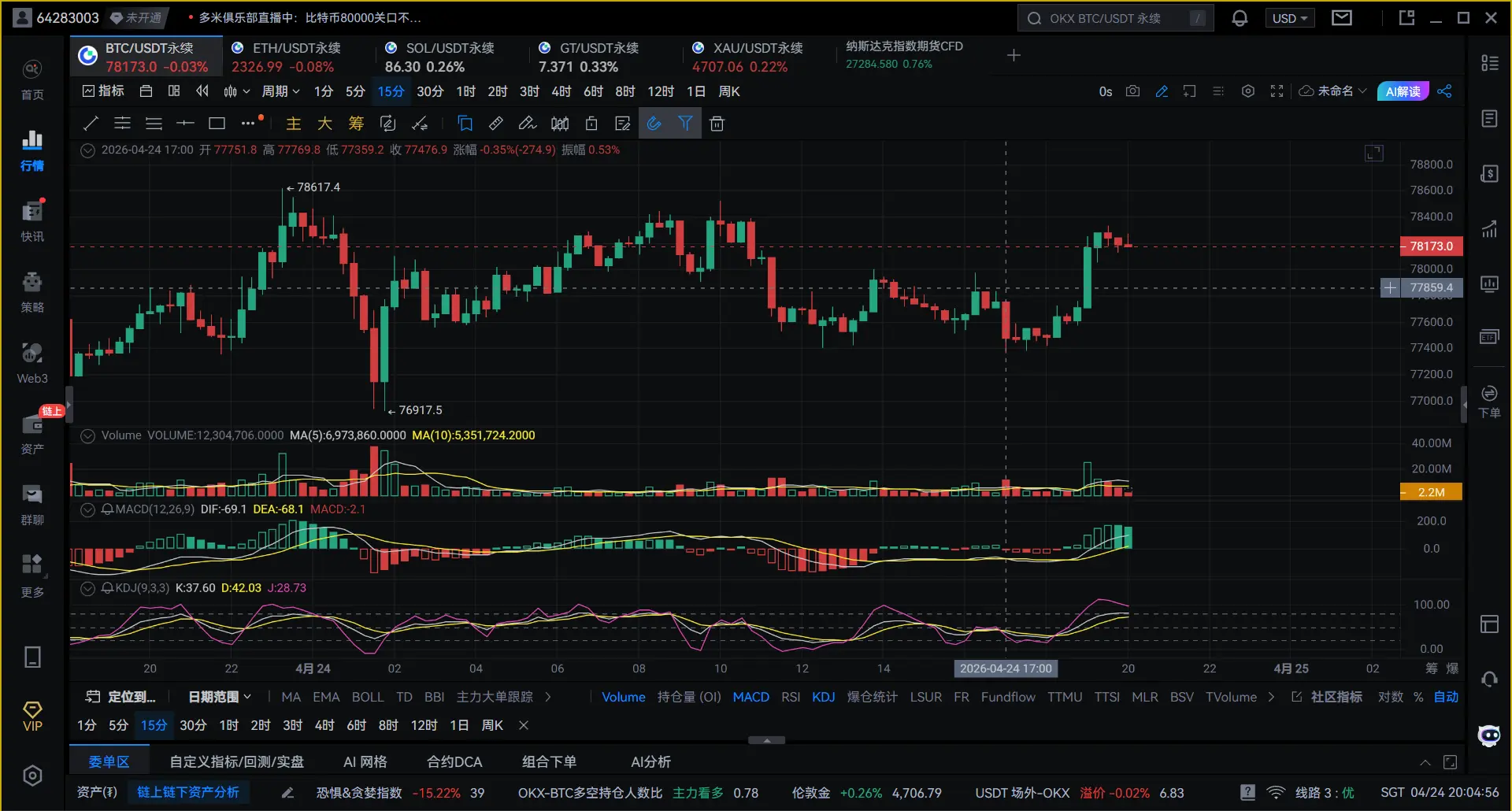The height and width of the screenshot is (811, 1512).
Task: Open the AI 网格 tab
Action: click(x=365, y=762)
